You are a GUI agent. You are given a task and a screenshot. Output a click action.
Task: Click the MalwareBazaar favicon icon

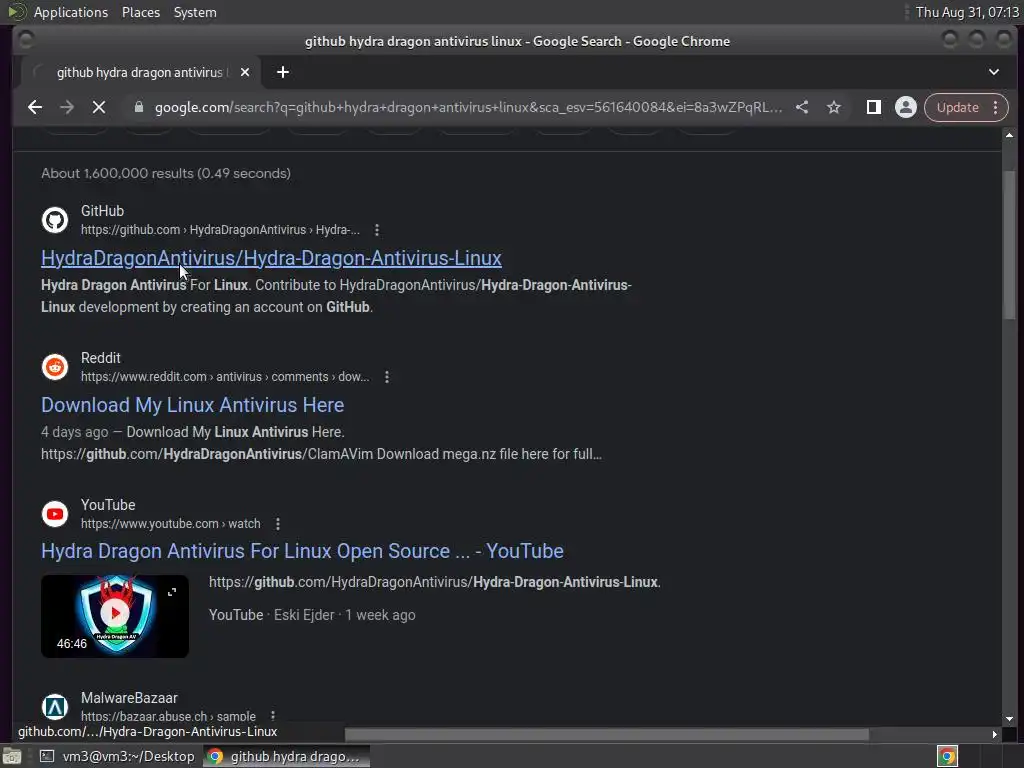click(55, 707)
